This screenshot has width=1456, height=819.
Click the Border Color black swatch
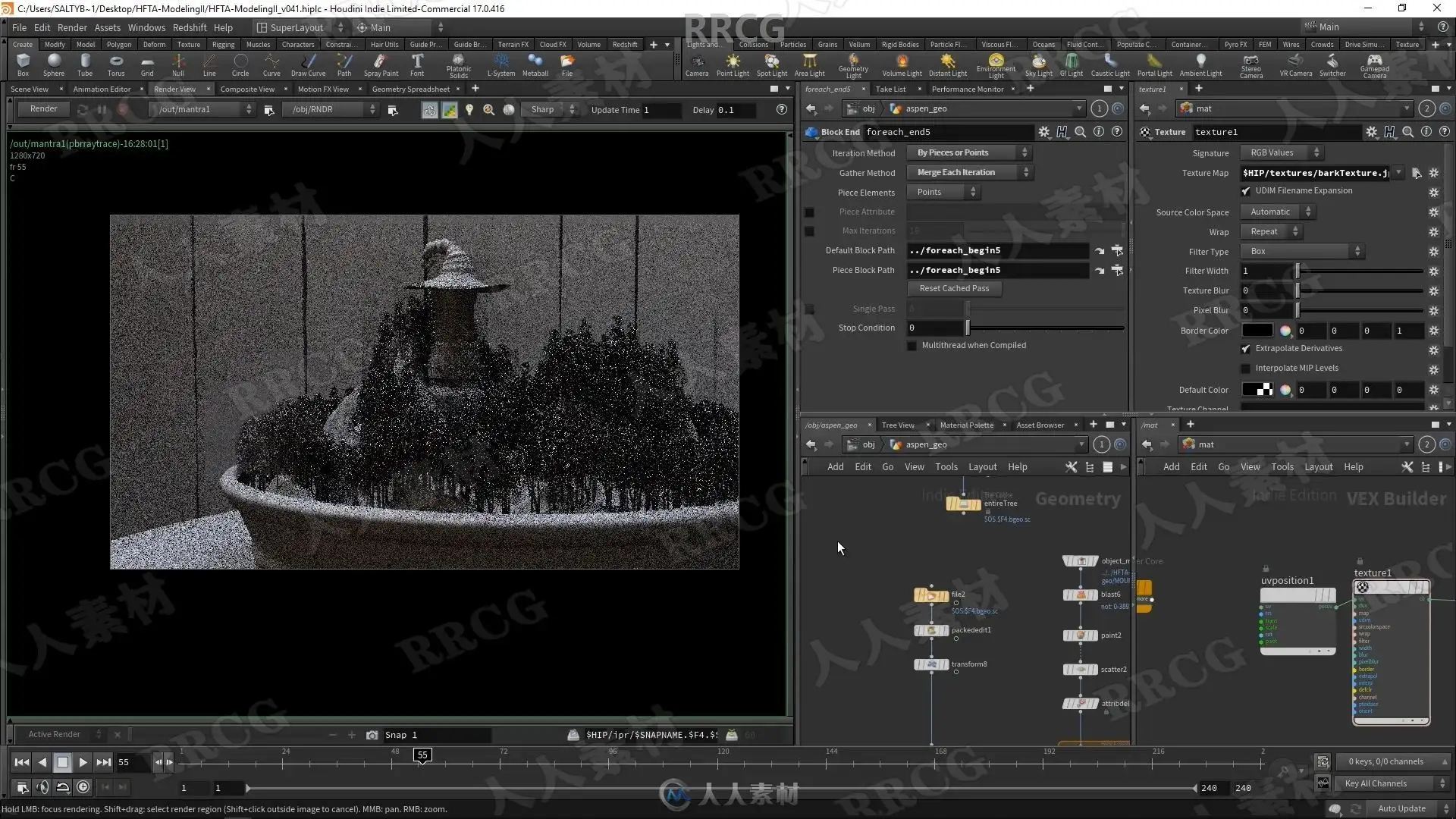1257,331
